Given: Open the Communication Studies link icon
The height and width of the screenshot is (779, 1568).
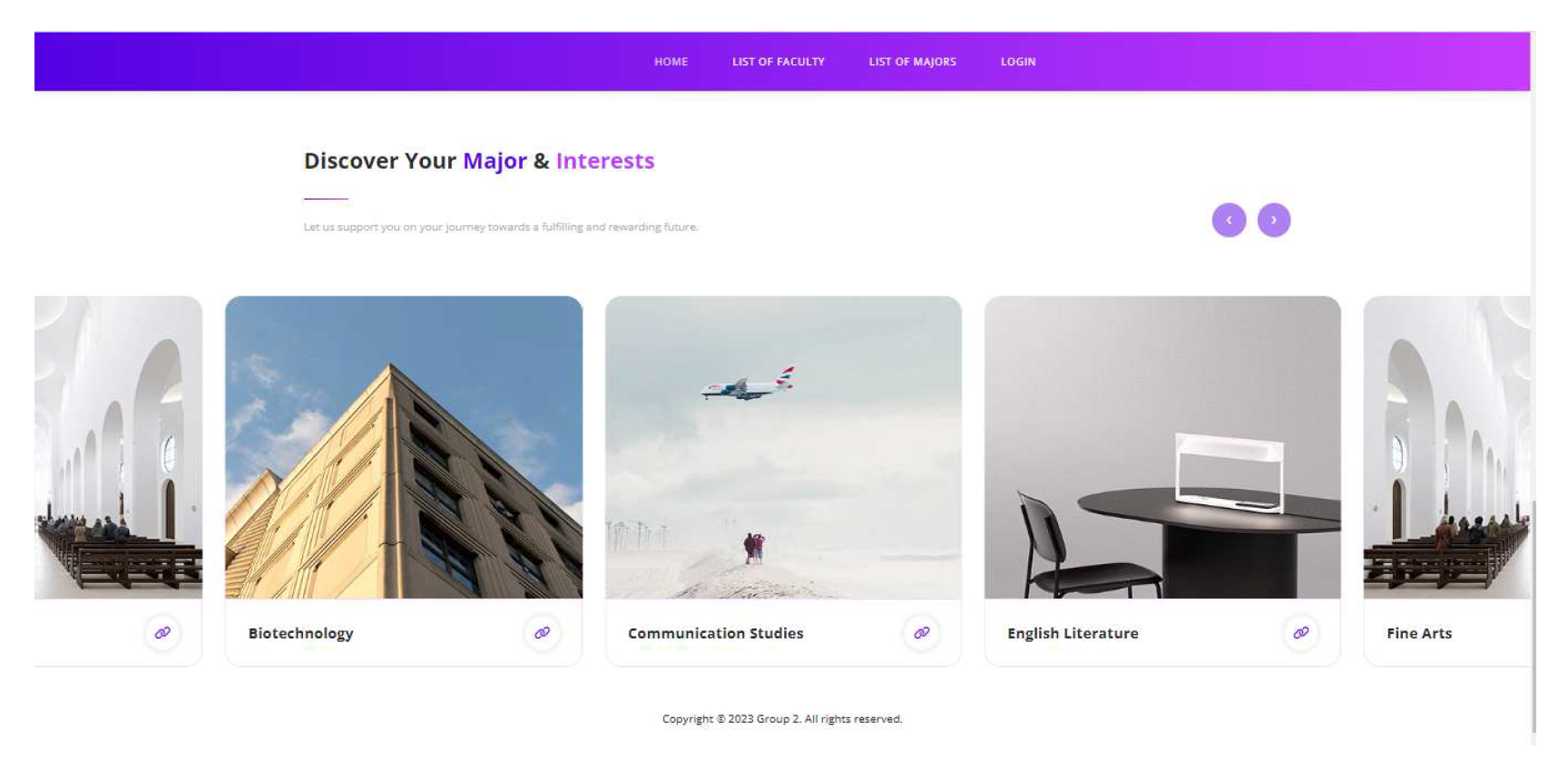Looking at the screenshot, I should pos(921,633).
